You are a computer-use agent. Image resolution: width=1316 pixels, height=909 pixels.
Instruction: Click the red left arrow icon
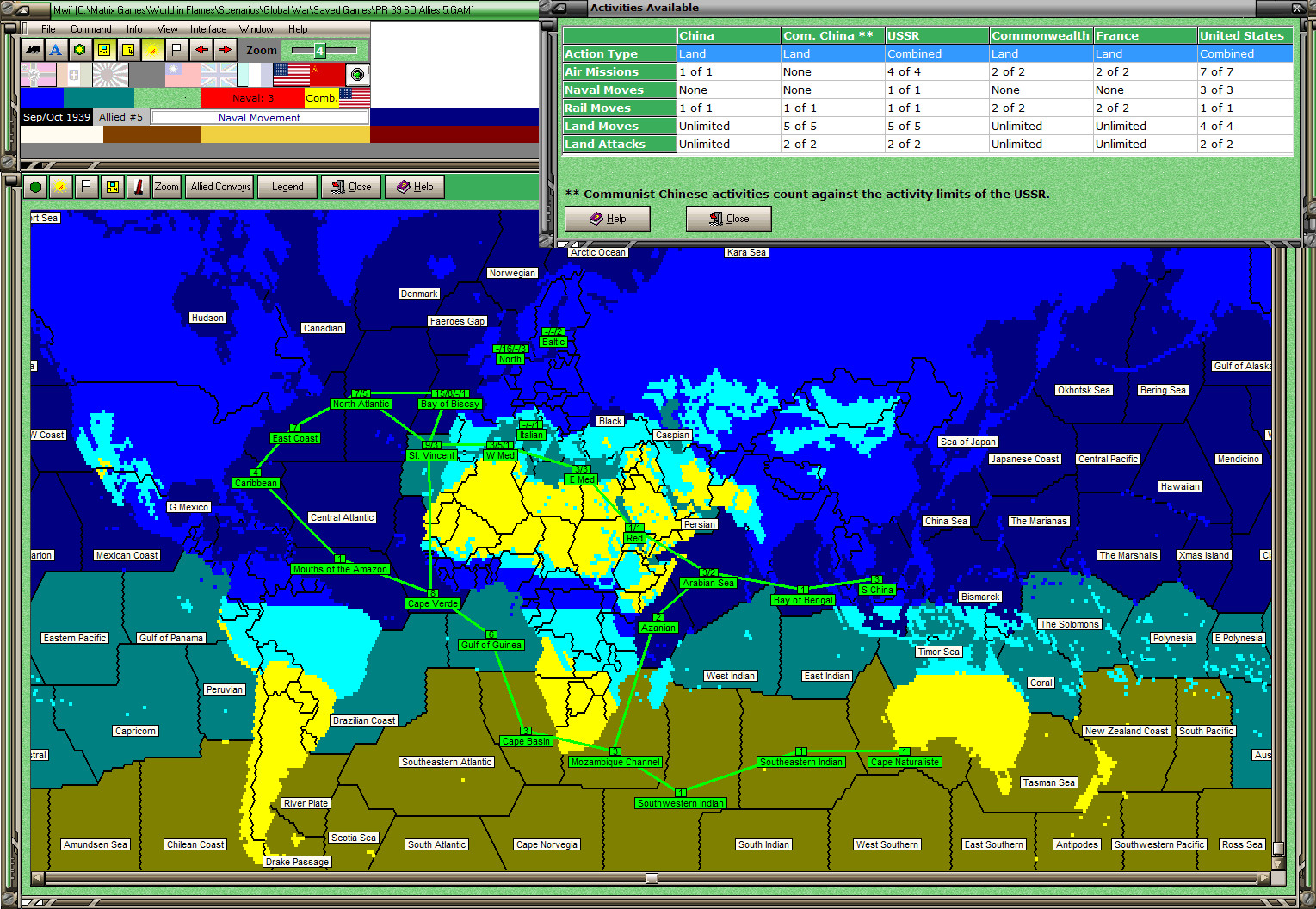[201, 50]
